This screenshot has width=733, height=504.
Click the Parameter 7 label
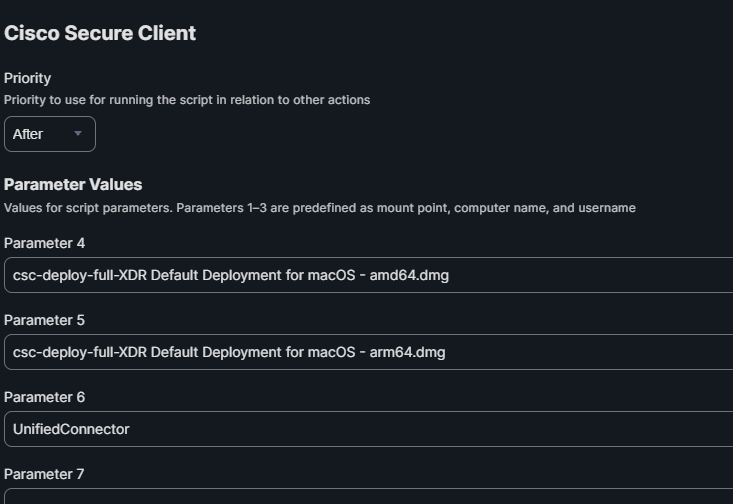click(x=44, y=474)
